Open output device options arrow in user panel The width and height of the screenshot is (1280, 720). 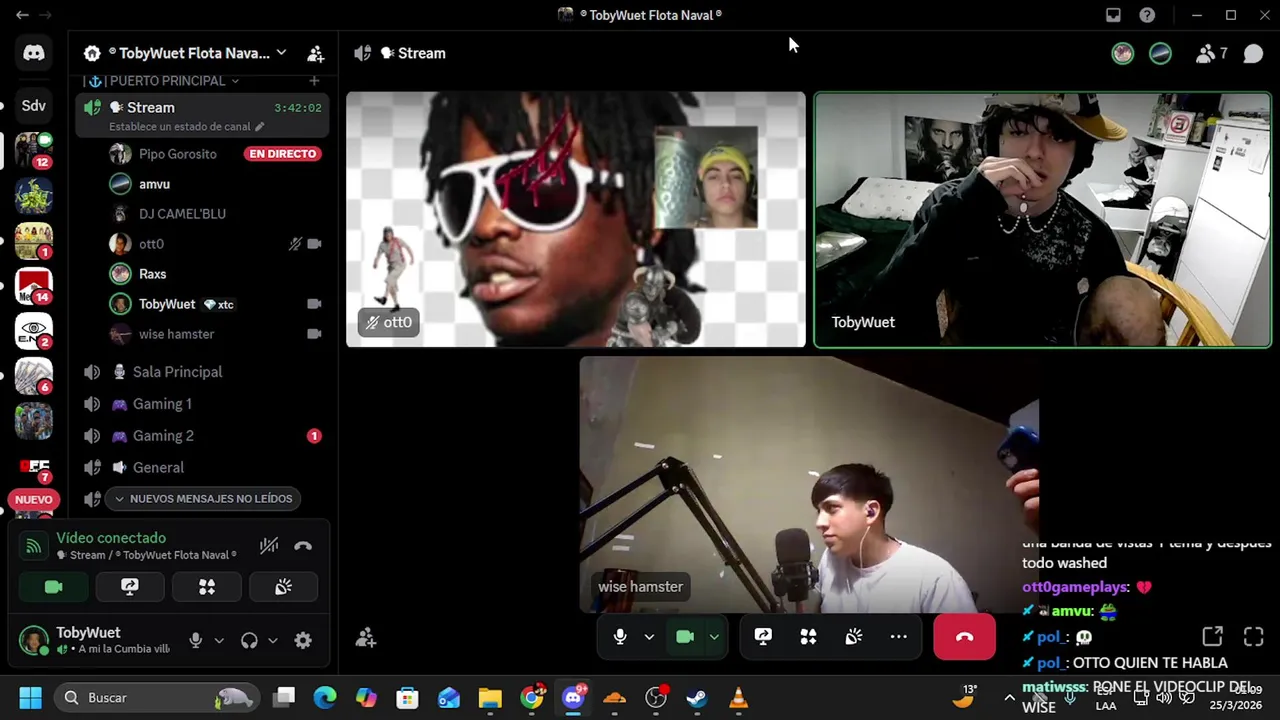click(x=272, y=641)
